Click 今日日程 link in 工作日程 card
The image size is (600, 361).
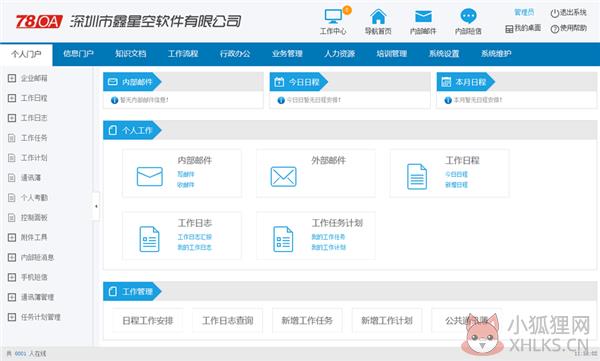pyautogui.click(x=457, y=174)
